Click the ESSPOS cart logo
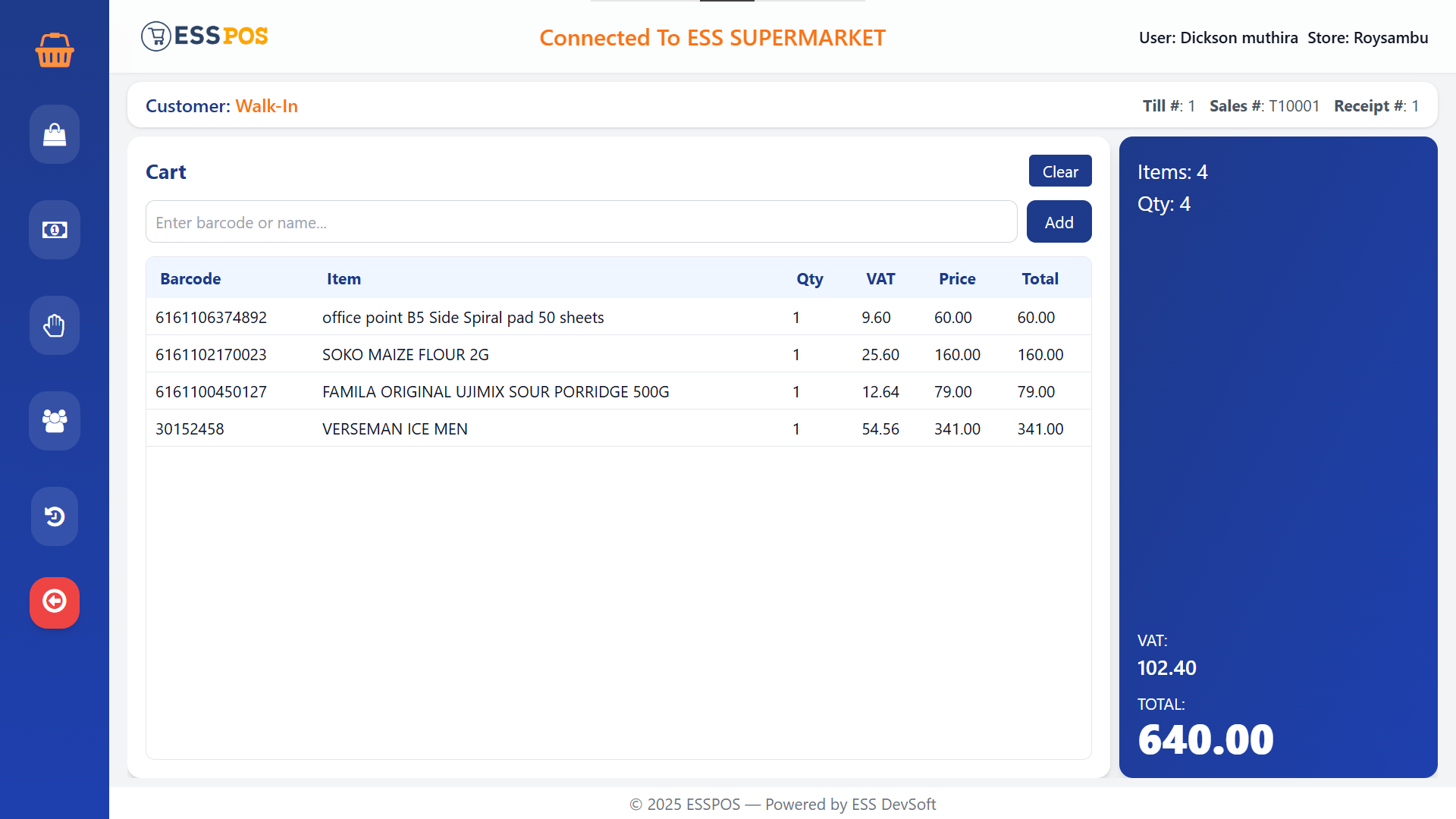 [156, 36]
